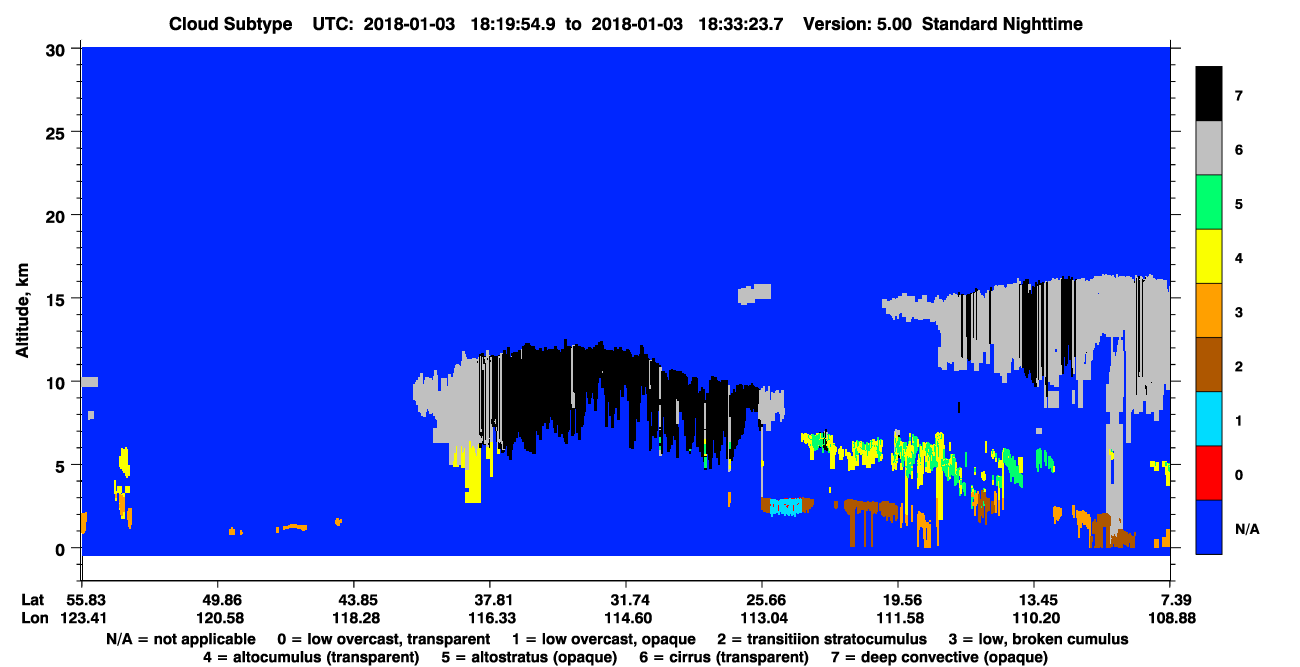The height and width of the screenshot is (667, 1300).
Task: Click latitude value '13.45'
Action: coord(1034,599)
